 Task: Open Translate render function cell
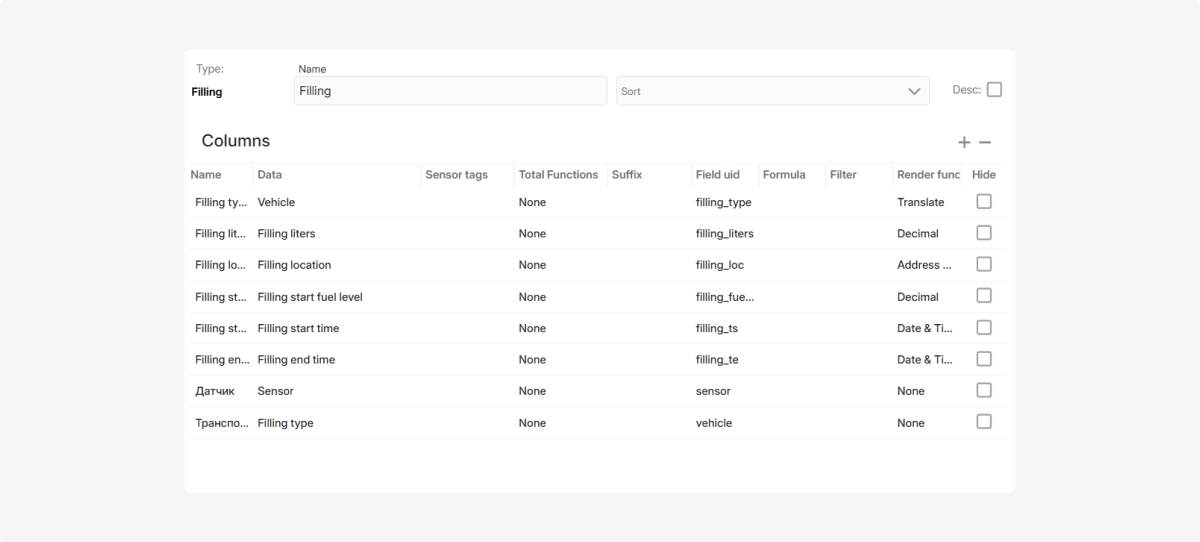(x=921, y=202)
